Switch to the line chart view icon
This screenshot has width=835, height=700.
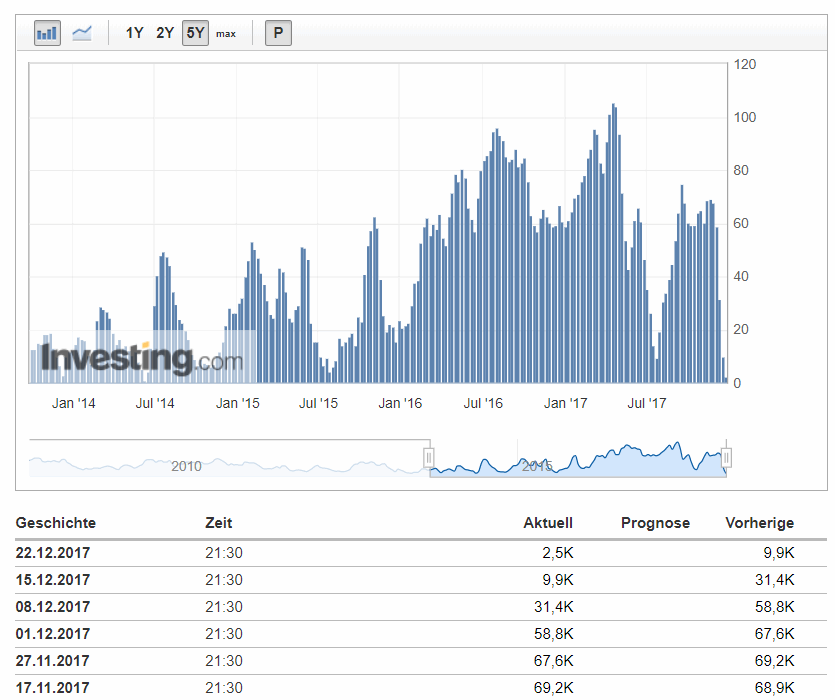[81, 32]
